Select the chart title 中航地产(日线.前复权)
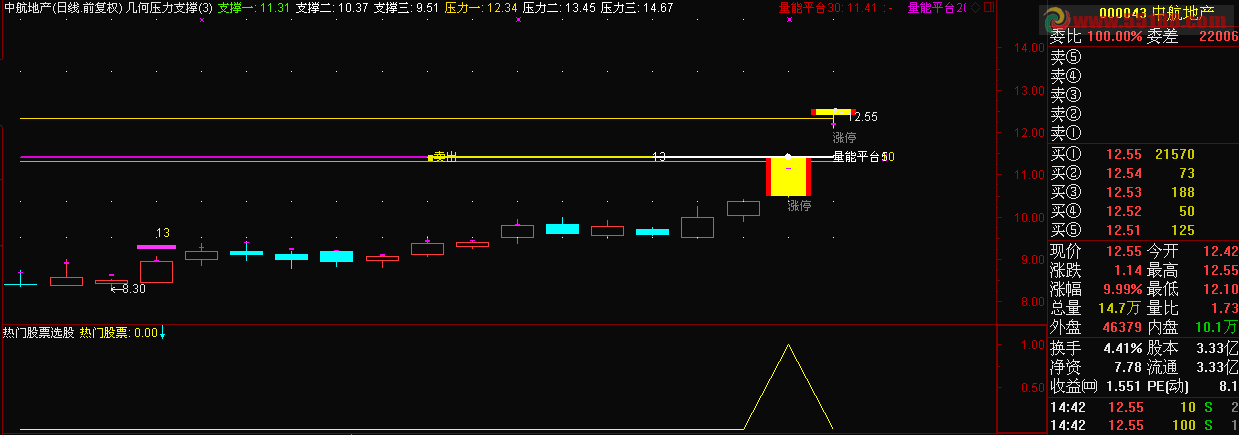Viewport: 1239px width, 435px height. [x=62, y=7]
